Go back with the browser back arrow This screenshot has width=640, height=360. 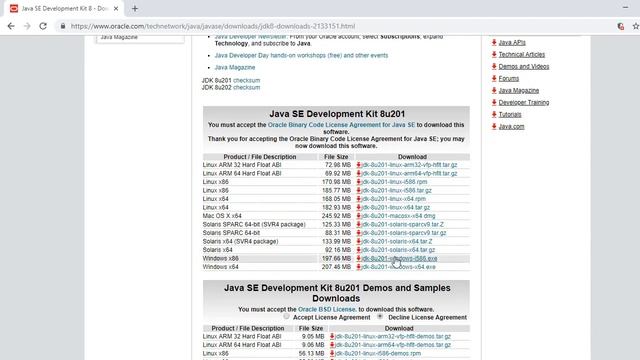click(x=11, y=26)
